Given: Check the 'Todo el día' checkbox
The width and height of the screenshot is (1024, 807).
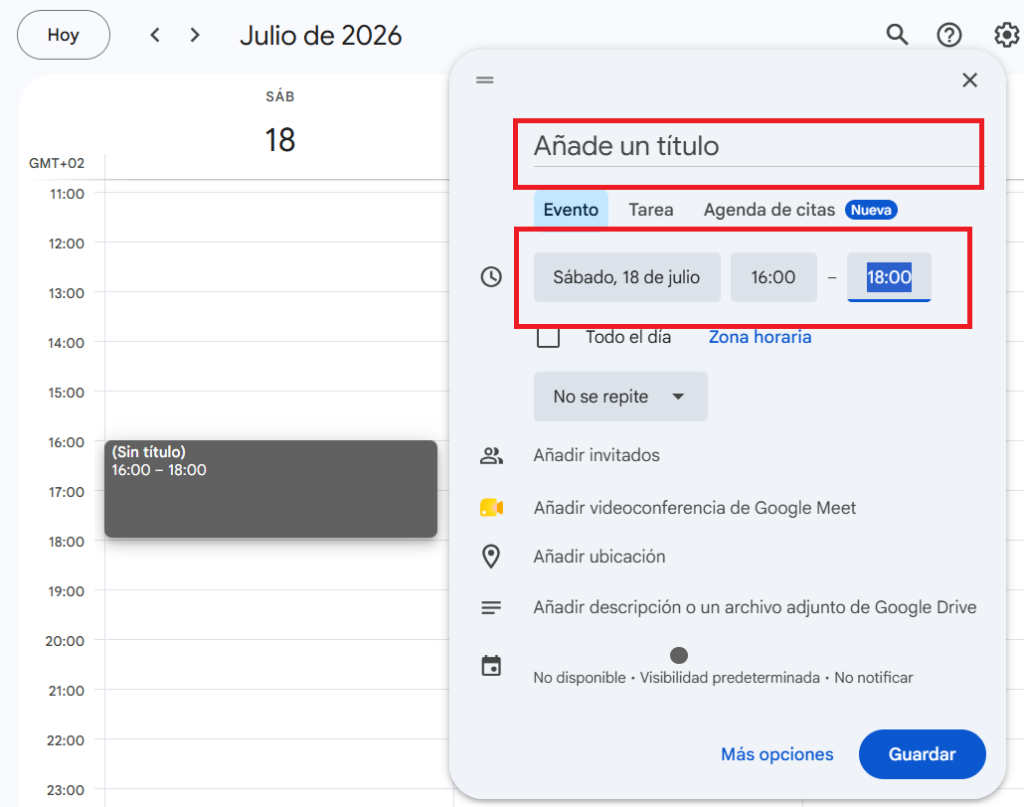Looking at the screenshot, I should (x=548, y=337).
